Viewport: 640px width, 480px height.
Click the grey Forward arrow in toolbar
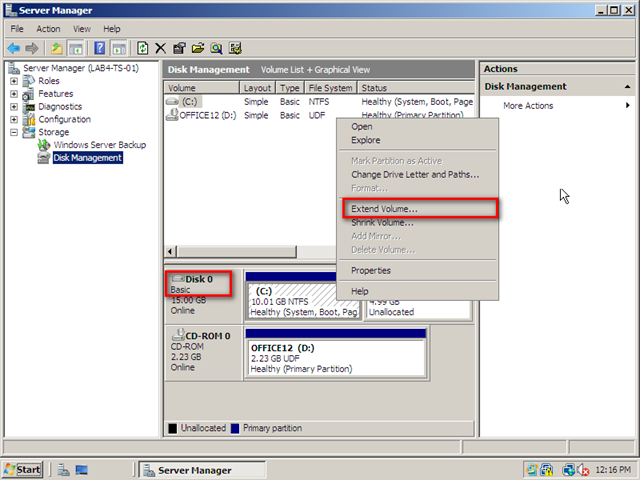tap(32, 49)
